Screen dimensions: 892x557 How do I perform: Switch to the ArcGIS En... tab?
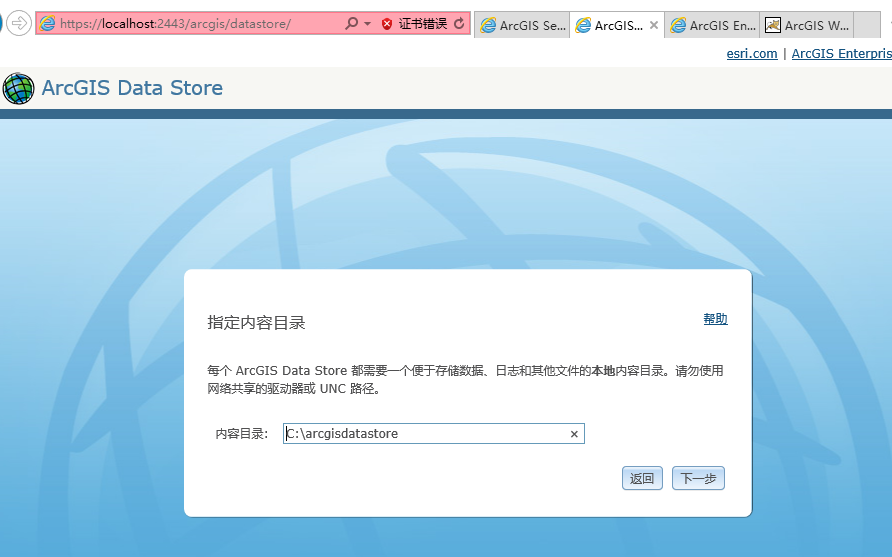pyautogui.click(x=712, y=25)
